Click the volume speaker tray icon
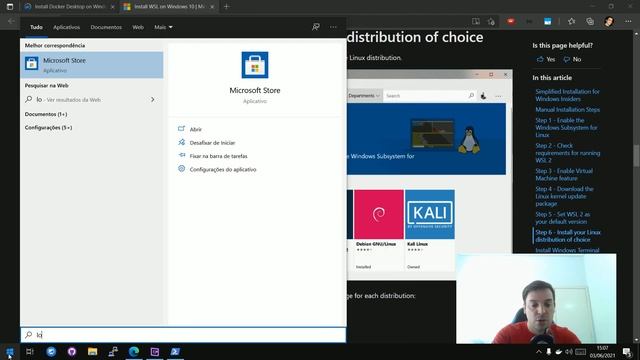The width and height of the screenshot is (640, 360). 569,352
